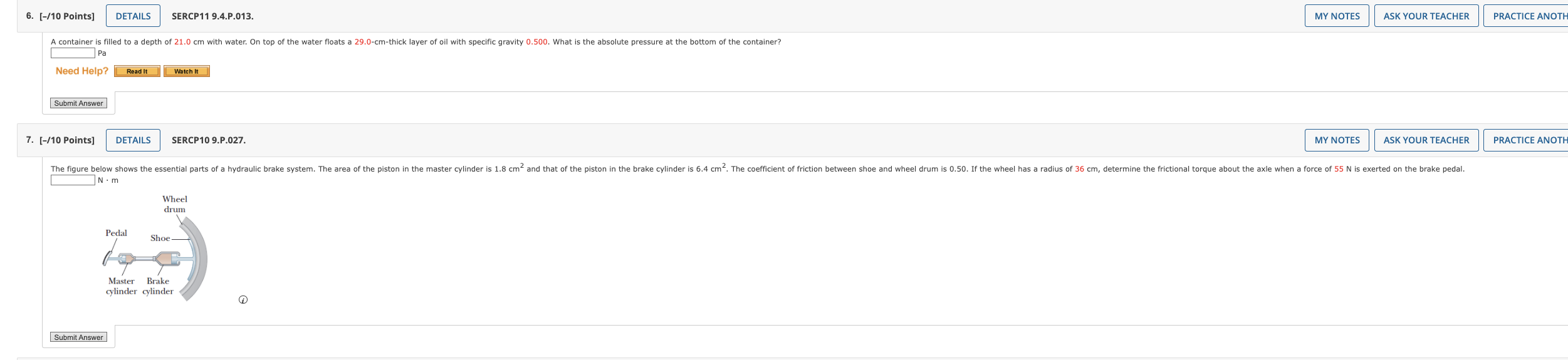This screenshot has height=360, width=1568.
Task: Open MY NOTES for question 7
Action: 1337,140
